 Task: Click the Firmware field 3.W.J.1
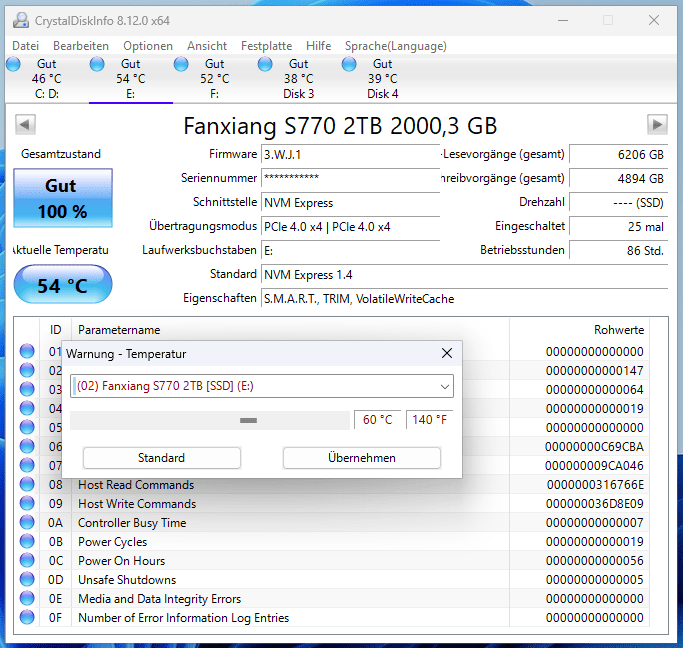tap(351, 155)
